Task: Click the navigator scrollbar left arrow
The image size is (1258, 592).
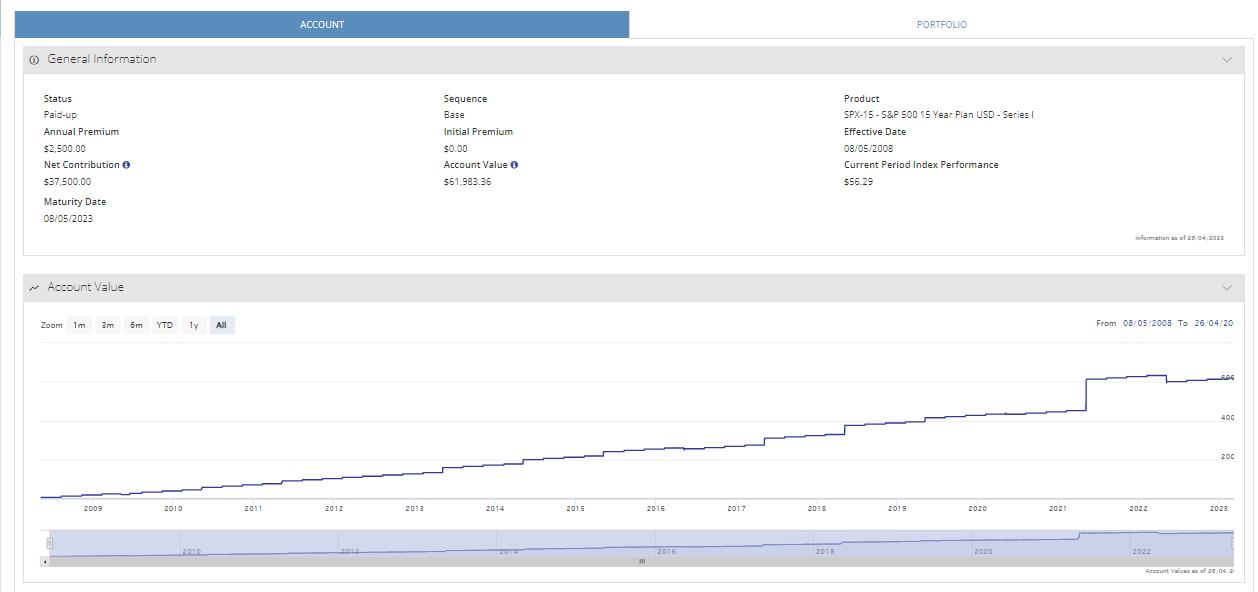Action: coord(44,561)
